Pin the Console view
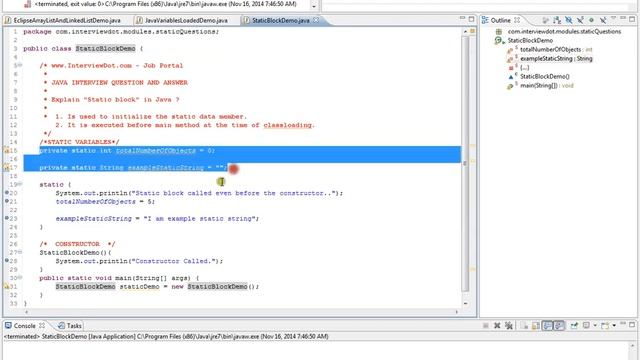This screenshot has height=360, width=640. (x=574, y=325)
